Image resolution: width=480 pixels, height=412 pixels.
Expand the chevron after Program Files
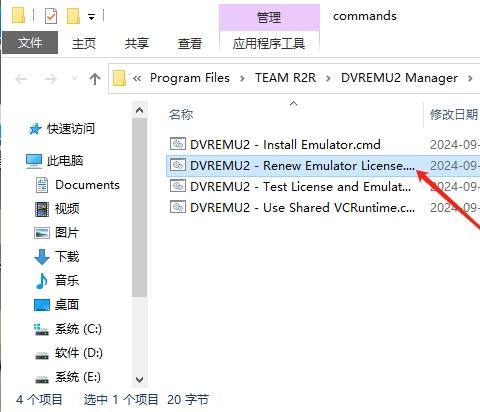[x=242, y=79]
